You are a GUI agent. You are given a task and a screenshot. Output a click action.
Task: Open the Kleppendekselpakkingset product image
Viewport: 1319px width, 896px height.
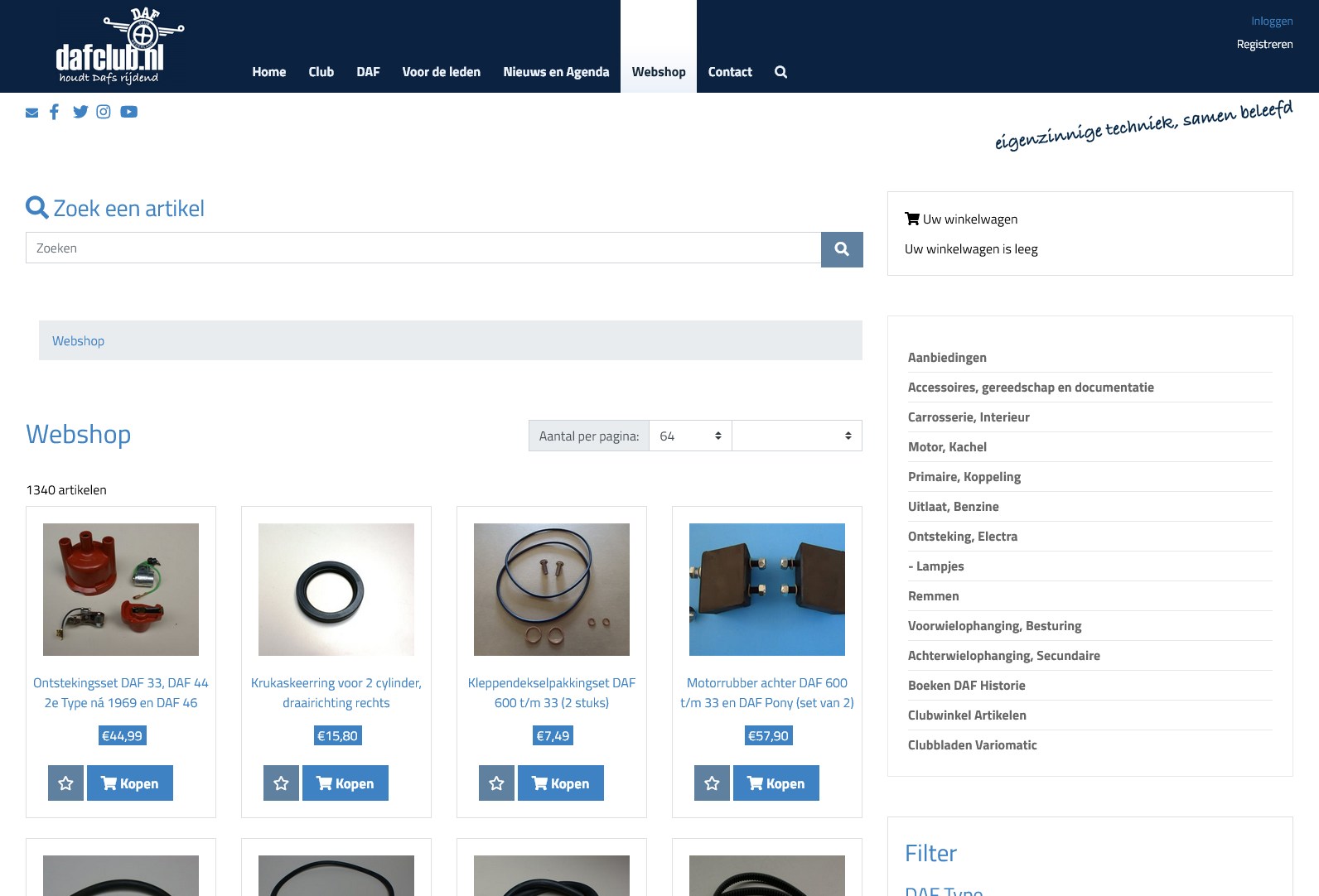pos(552,590)
